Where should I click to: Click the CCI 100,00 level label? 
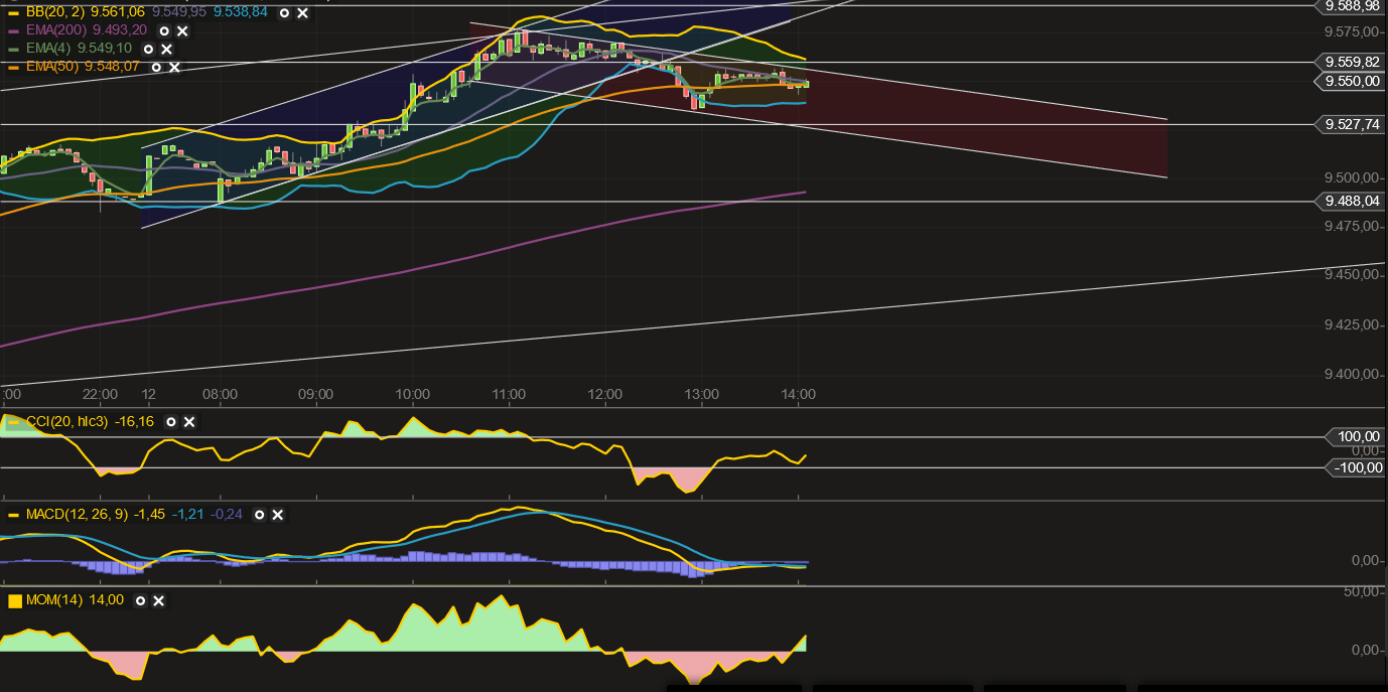(x=1354, y=437)
